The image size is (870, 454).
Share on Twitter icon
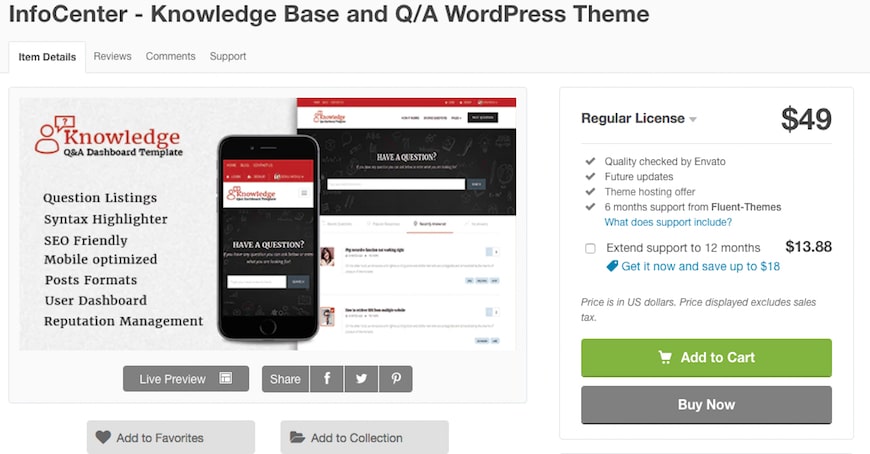pyautogui.click(x=361, y=379)
